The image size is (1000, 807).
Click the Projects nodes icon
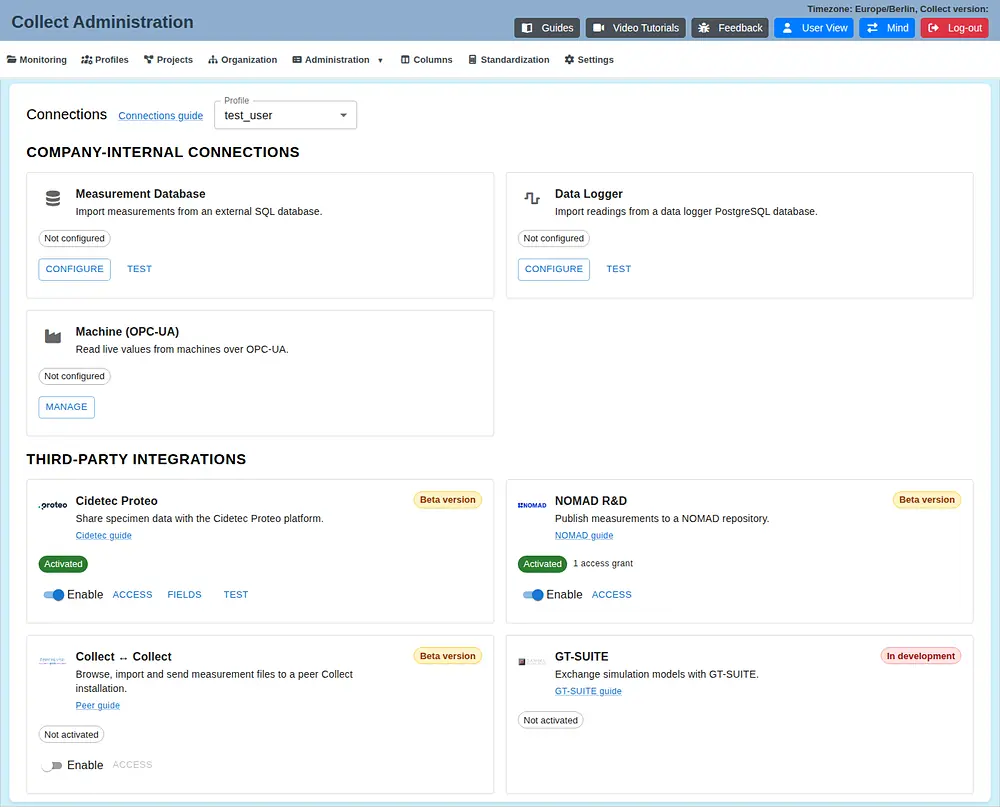click(x=149, y=59)
